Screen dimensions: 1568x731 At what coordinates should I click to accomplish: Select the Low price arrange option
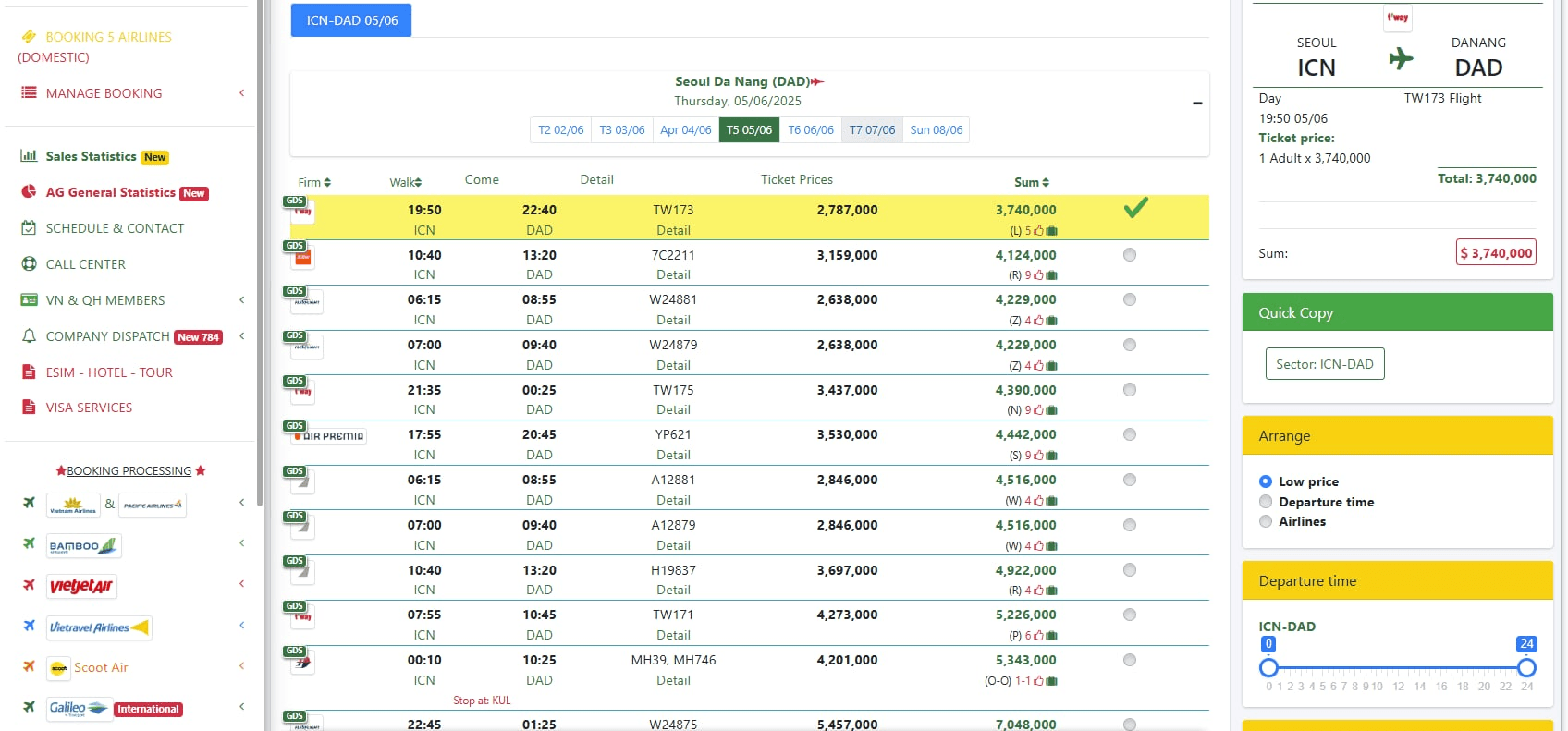[x=1266, y=481]
